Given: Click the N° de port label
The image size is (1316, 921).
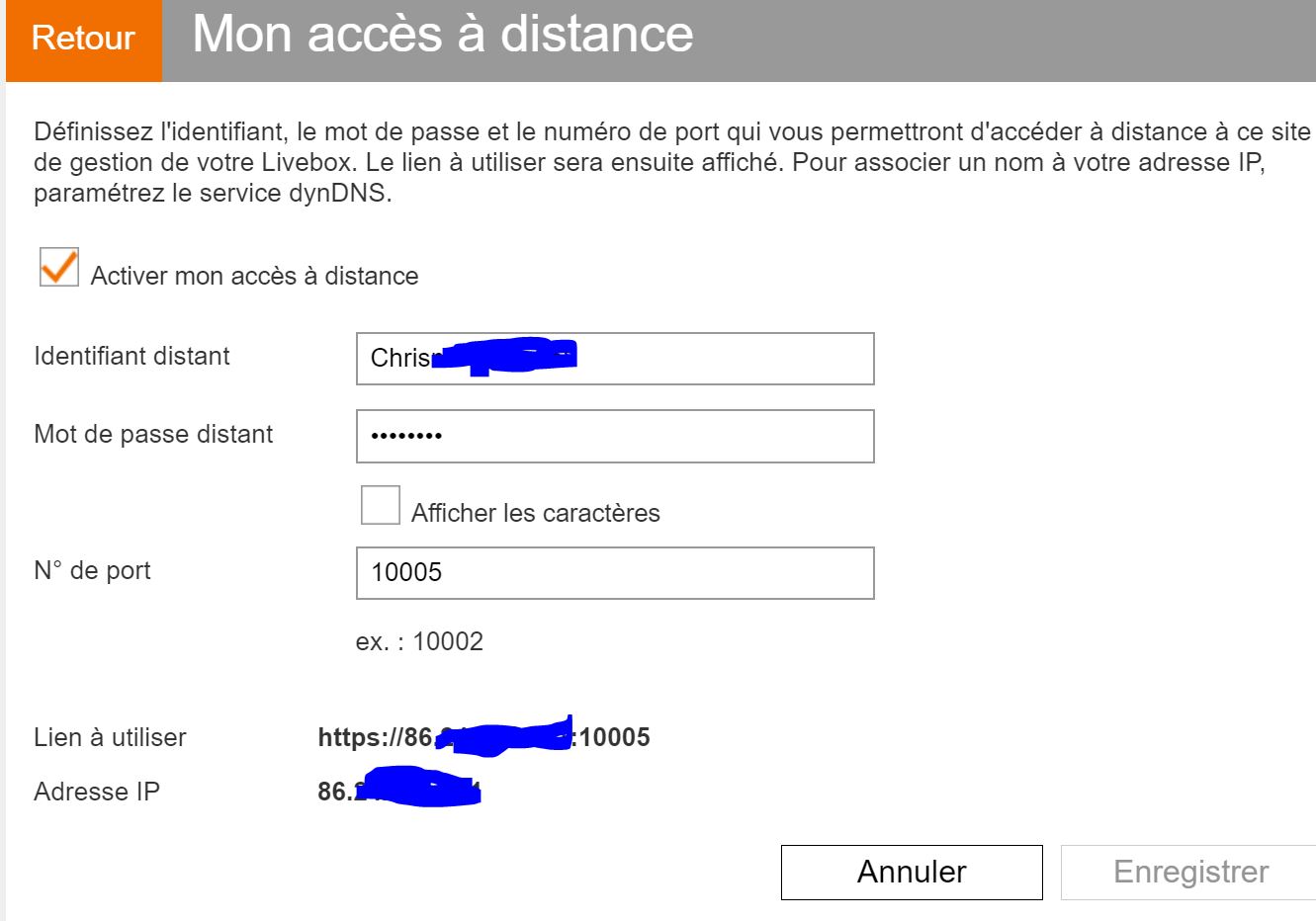Looking at the screenshot, I should [92, 570].
